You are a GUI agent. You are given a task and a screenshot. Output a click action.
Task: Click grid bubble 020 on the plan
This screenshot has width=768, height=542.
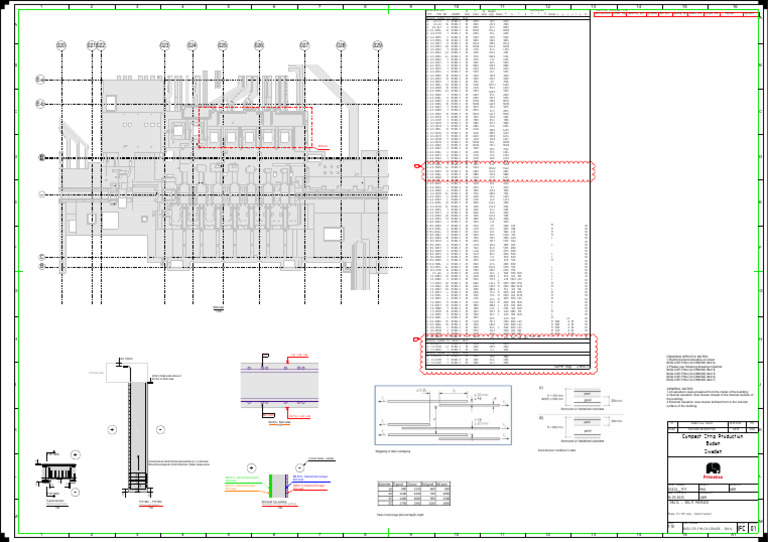pos(61,46)
